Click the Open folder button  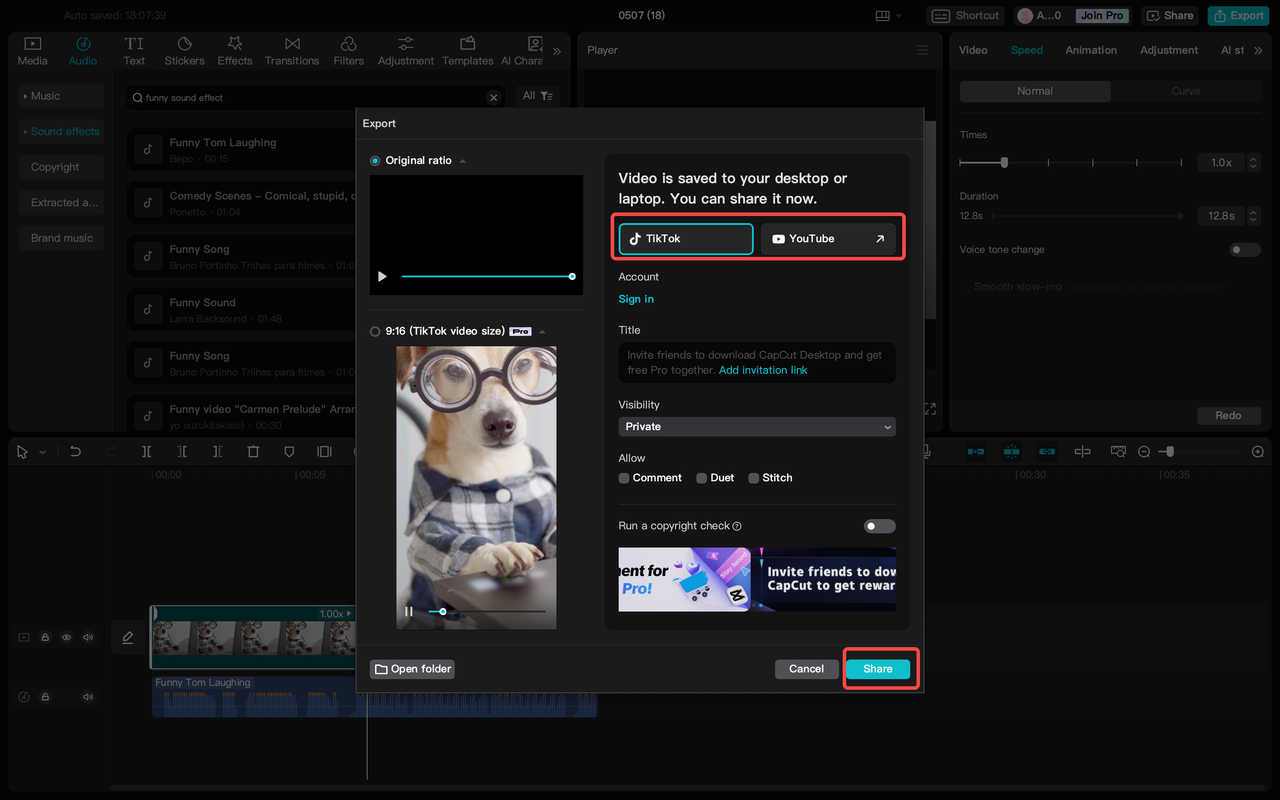tap(412, 669)
